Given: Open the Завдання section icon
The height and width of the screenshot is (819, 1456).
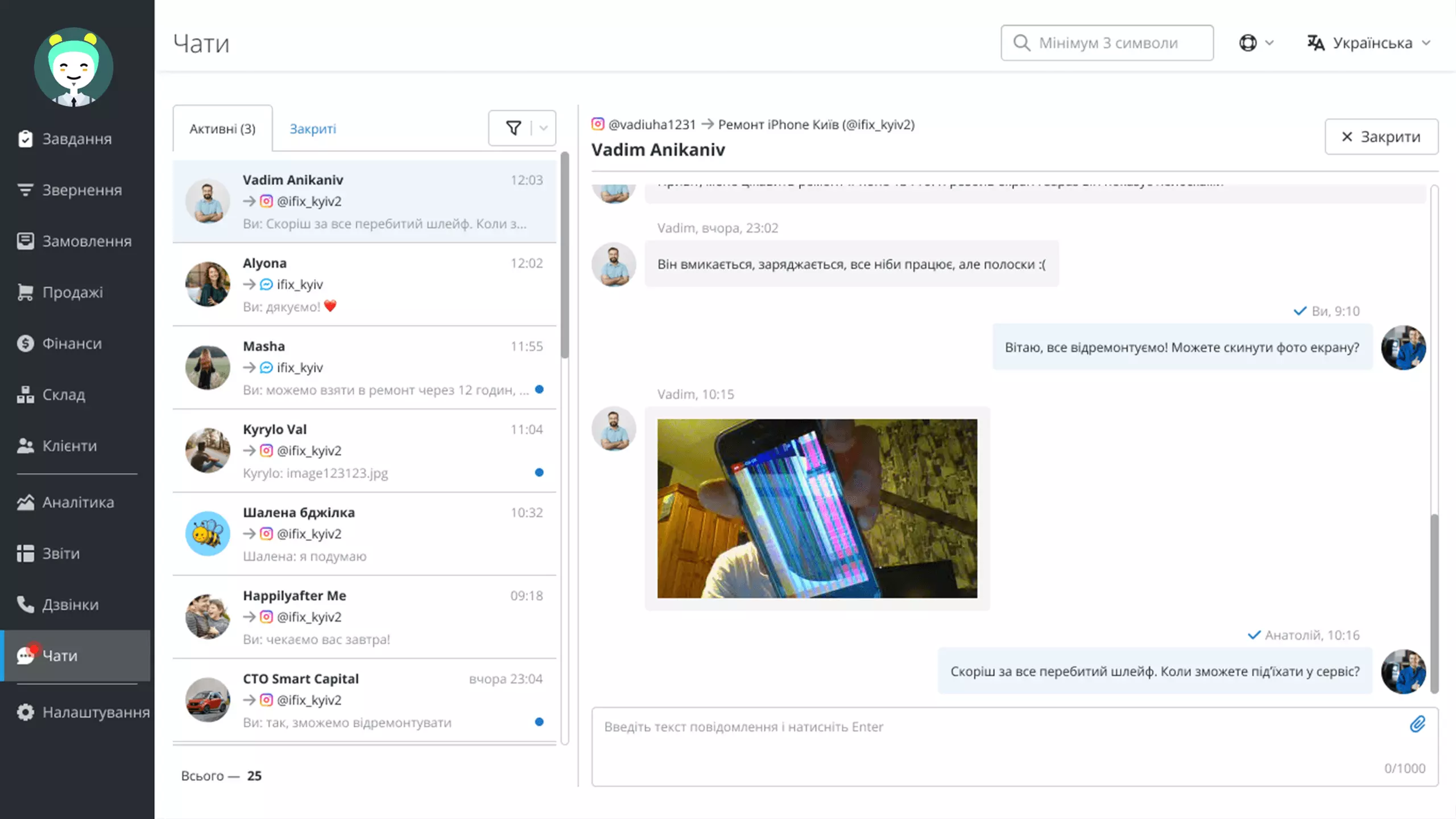Looking at the screenshot, I should pos(25,139).
